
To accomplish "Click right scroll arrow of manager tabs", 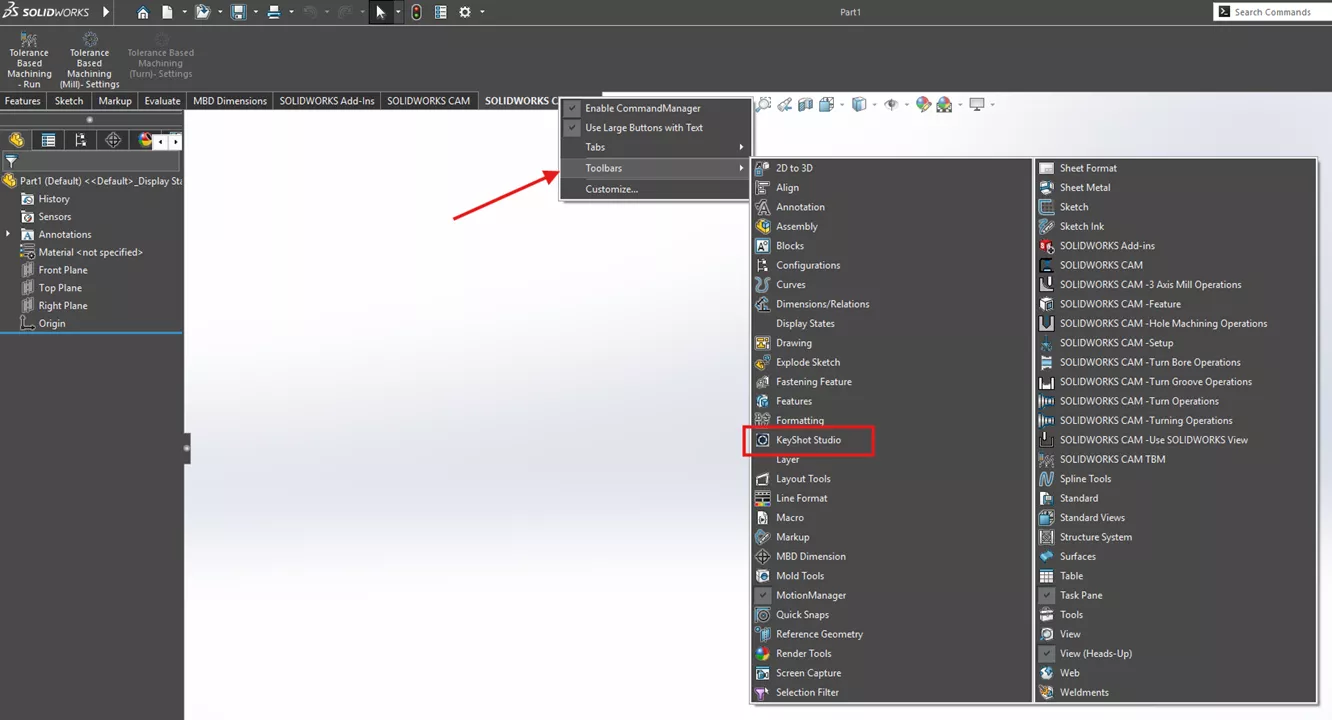I will tap(175, 141).
